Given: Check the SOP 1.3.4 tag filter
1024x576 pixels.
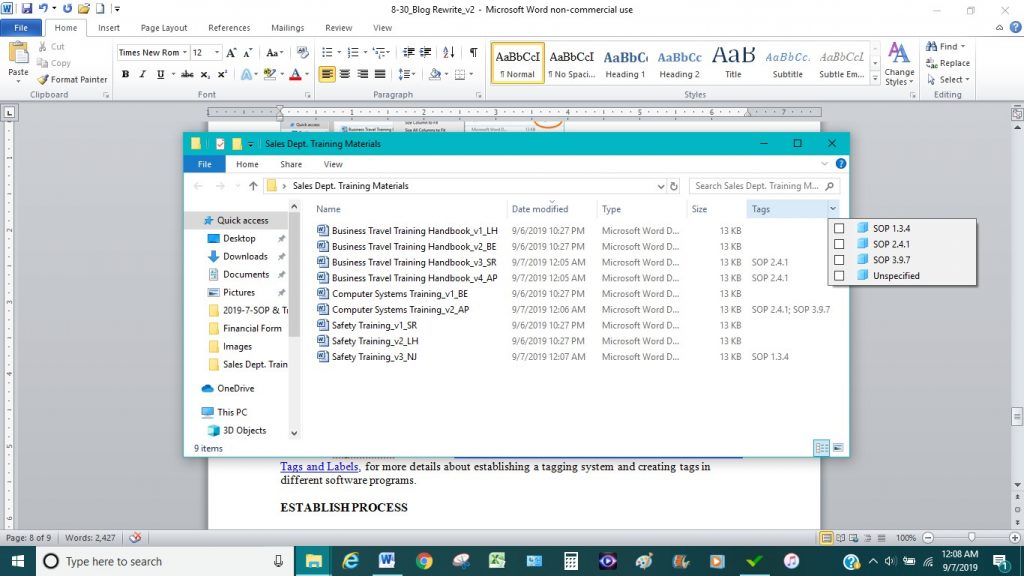Looking at the screenshot, I should [839, 228].
